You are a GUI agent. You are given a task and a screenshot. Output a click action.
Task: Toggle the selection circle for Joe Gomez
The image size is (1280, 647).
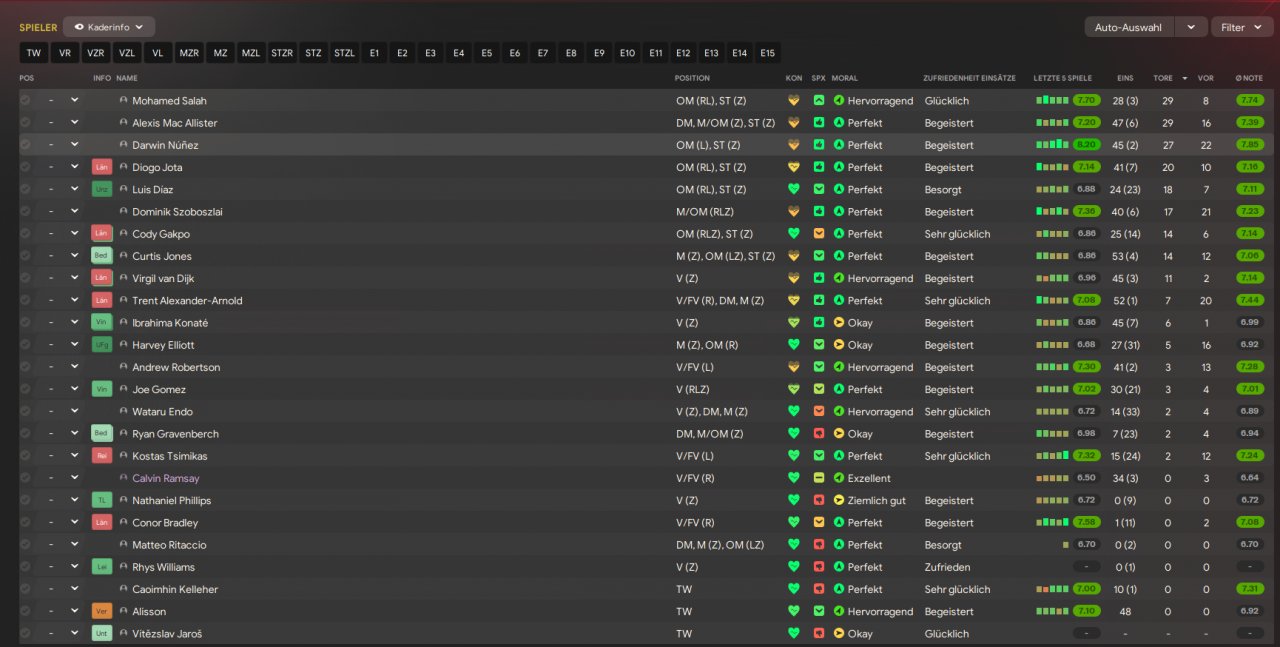[25, 389]
